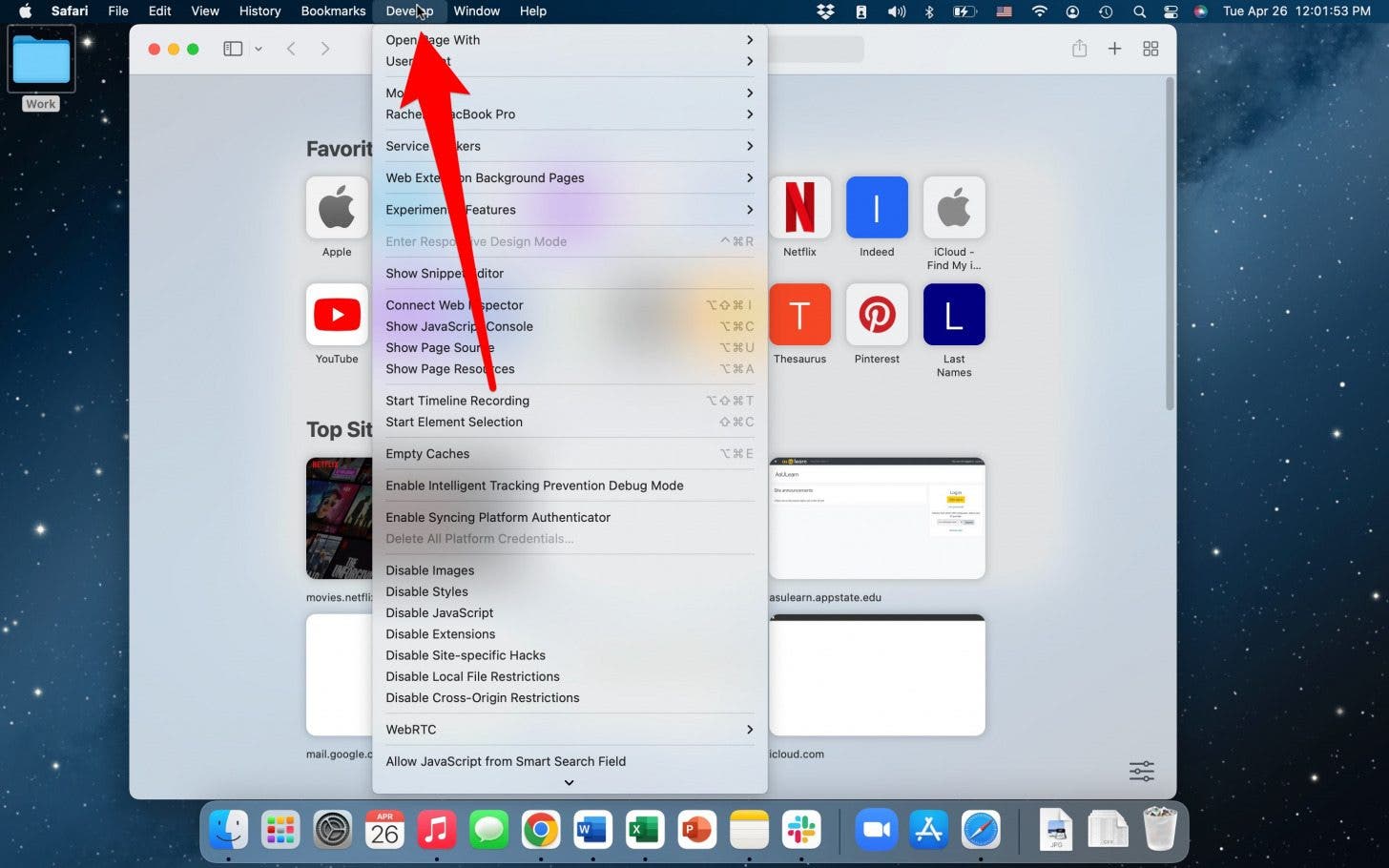Open Microsoft Excel from the Dock
Screen dimensions: 1389x868
644,829
